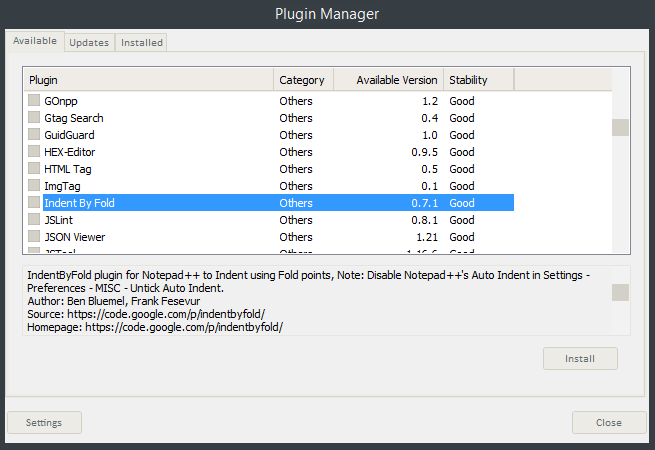Tick the ImgTag plugin checkbox
Image resolution: width=655 pixels, height=450 pixels.
point(34,186)
